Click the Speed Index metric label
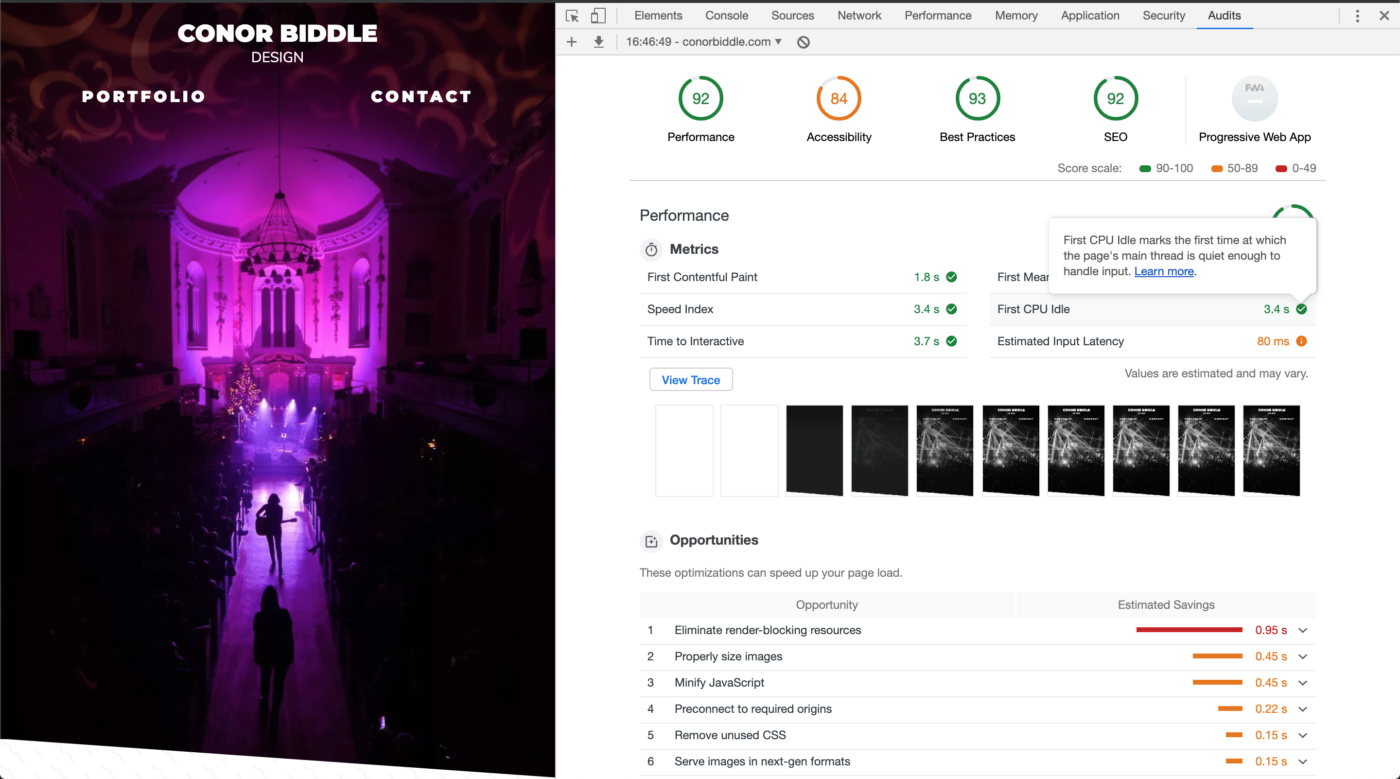The height and width of the screenshot is (779, 1400). pyautogui.click(x=680, y=309)
